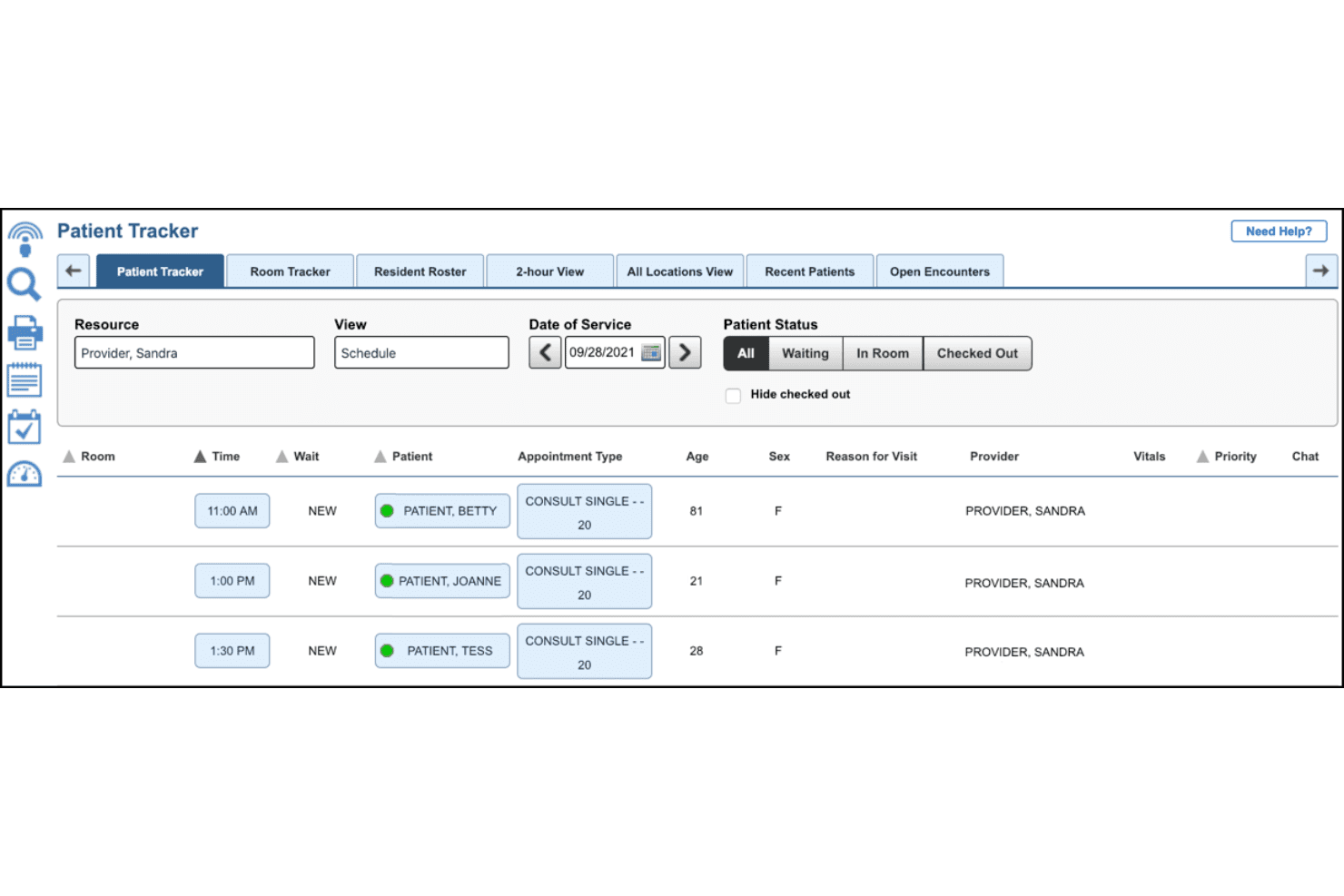Open the Open Encounters tab

(x=939, y=271)
